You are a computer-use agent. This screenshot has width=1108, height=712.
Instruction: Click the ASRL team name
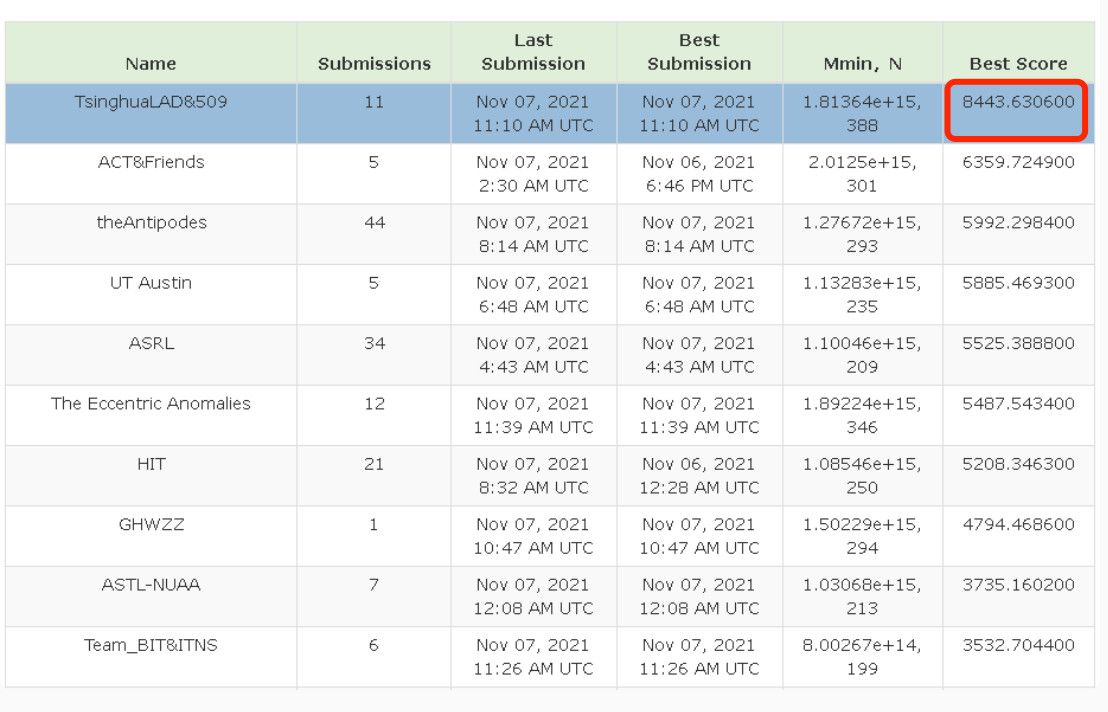click(150, 343)
